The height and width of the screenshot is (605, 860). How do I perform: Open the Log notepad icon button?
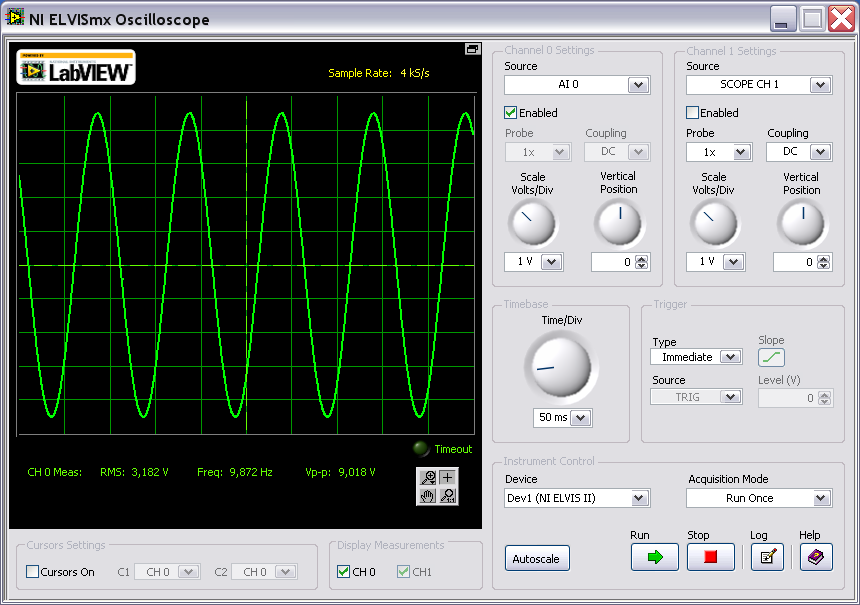(x=767, y=557)
